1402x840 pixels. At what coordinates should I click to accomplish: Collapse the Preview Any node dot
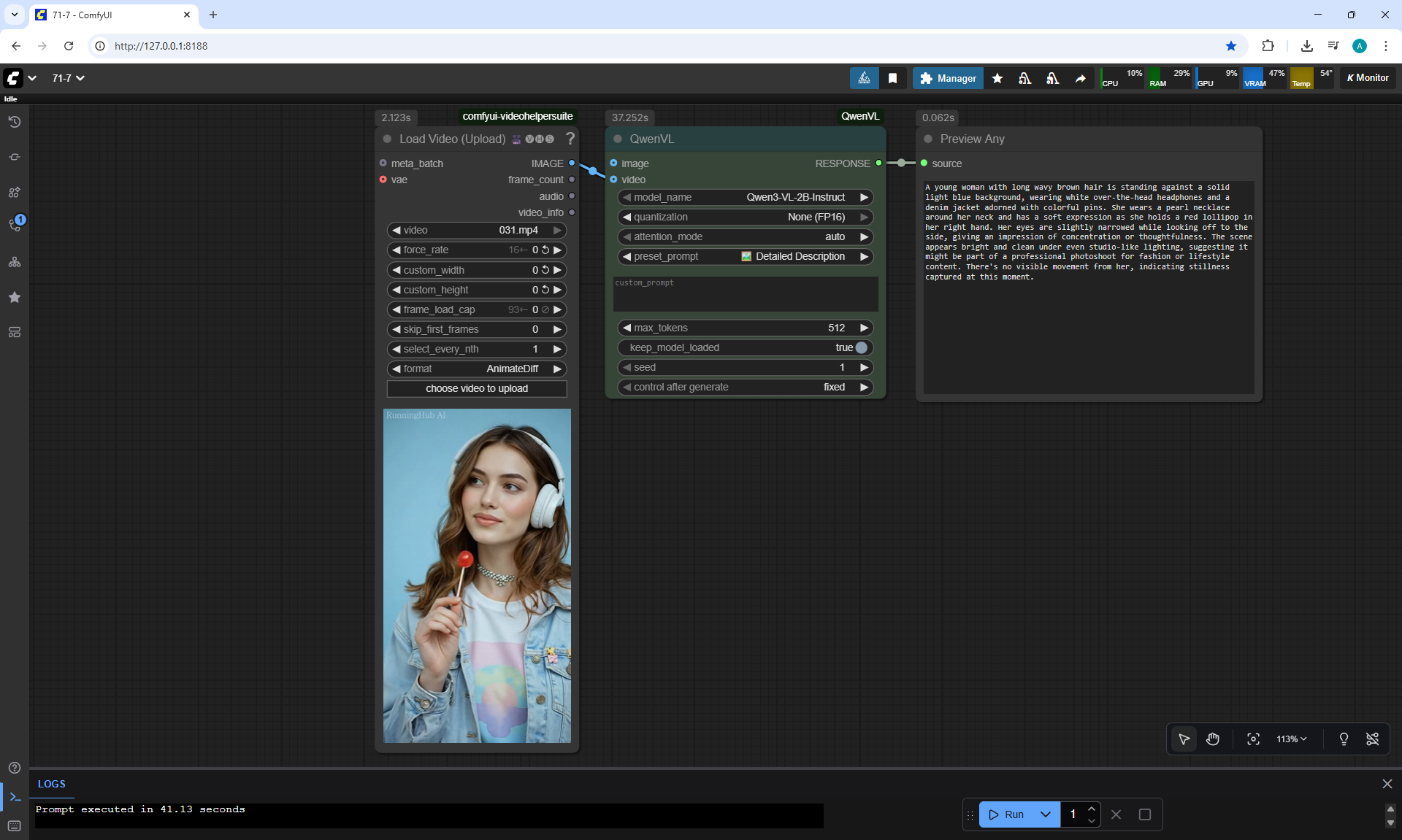[x=928, y=139]
